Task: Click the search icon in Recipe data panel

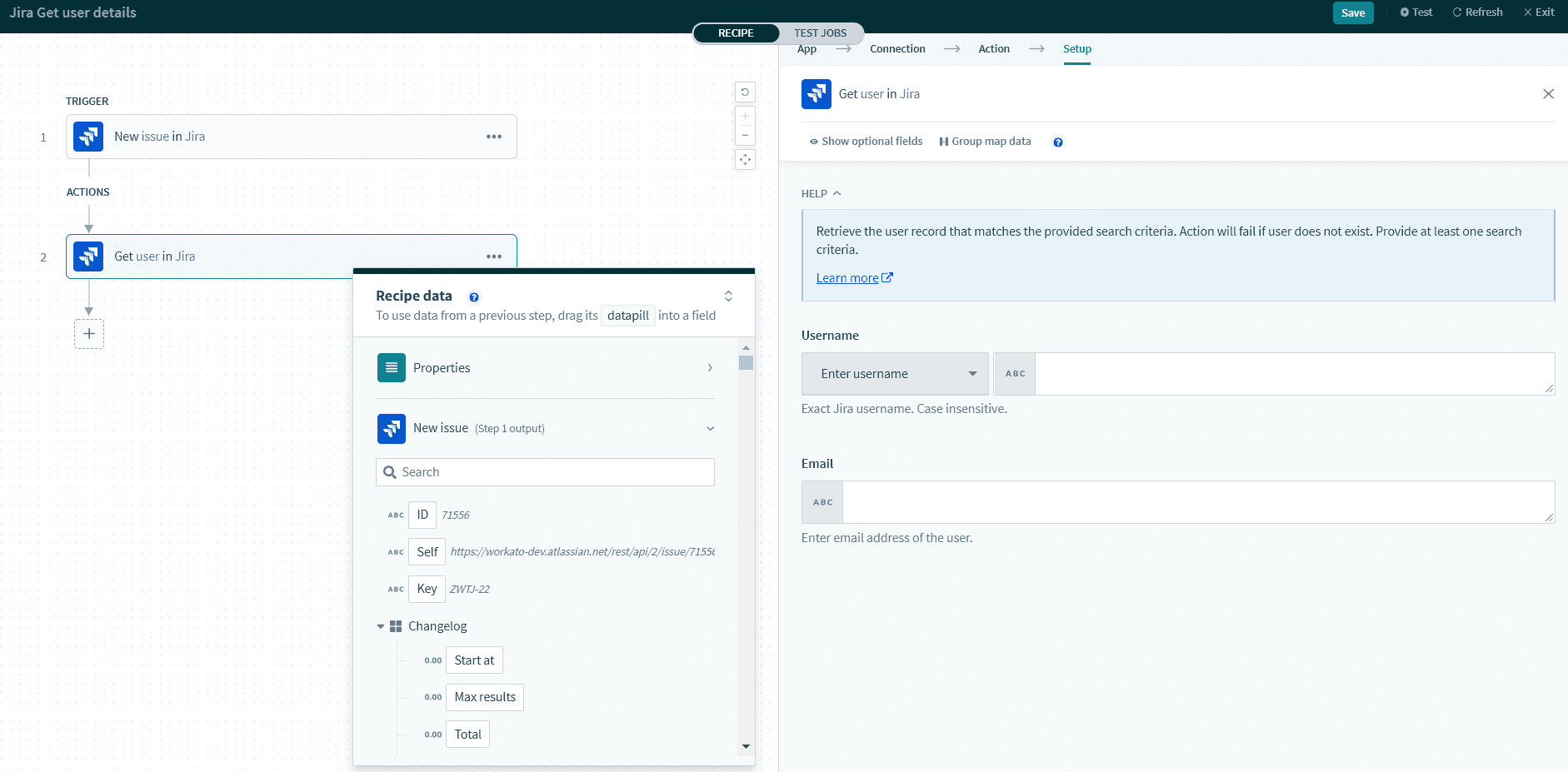Action: 390,471
